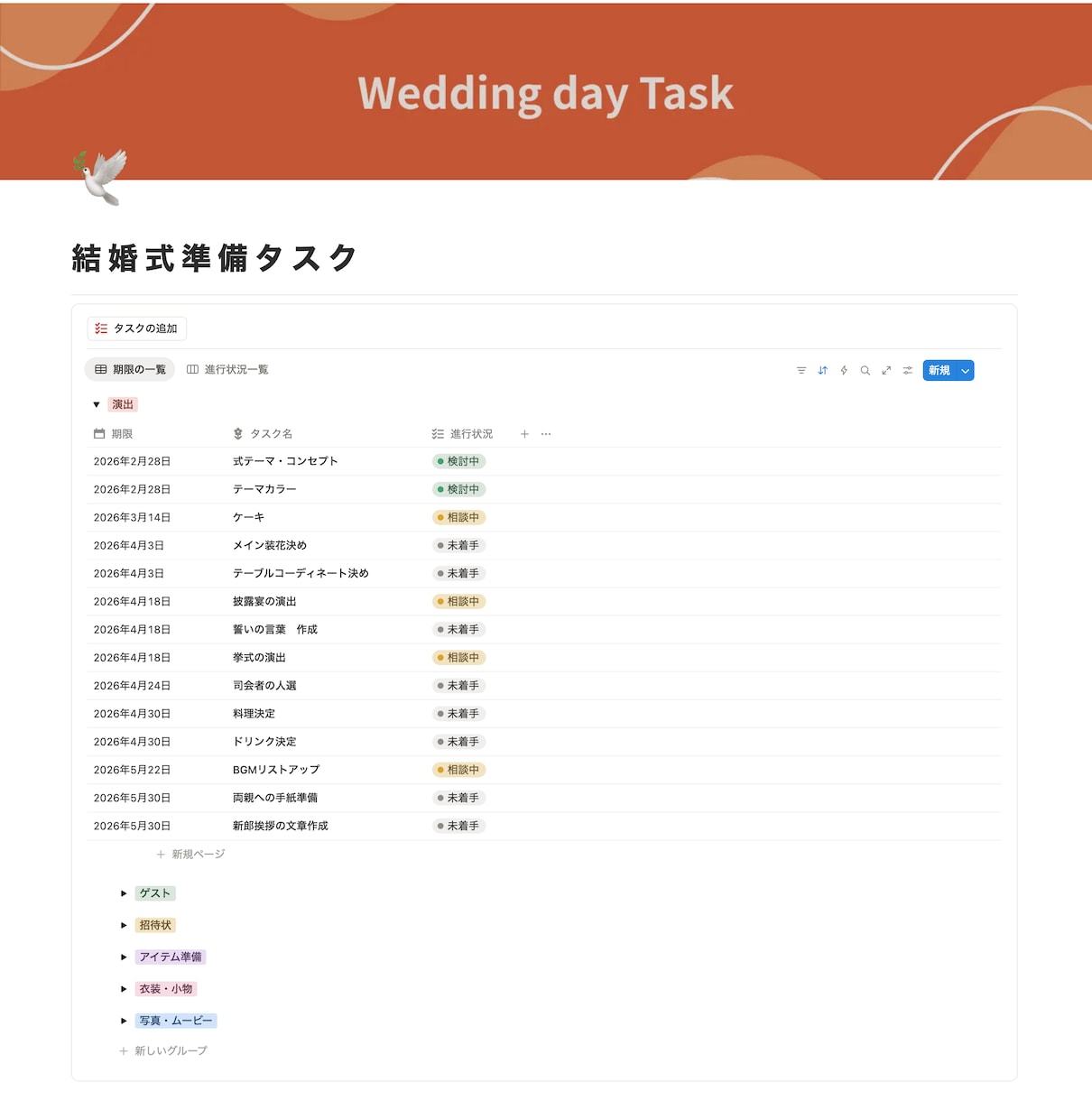Click 新しいグループ to add a group

coord(163,1050)
